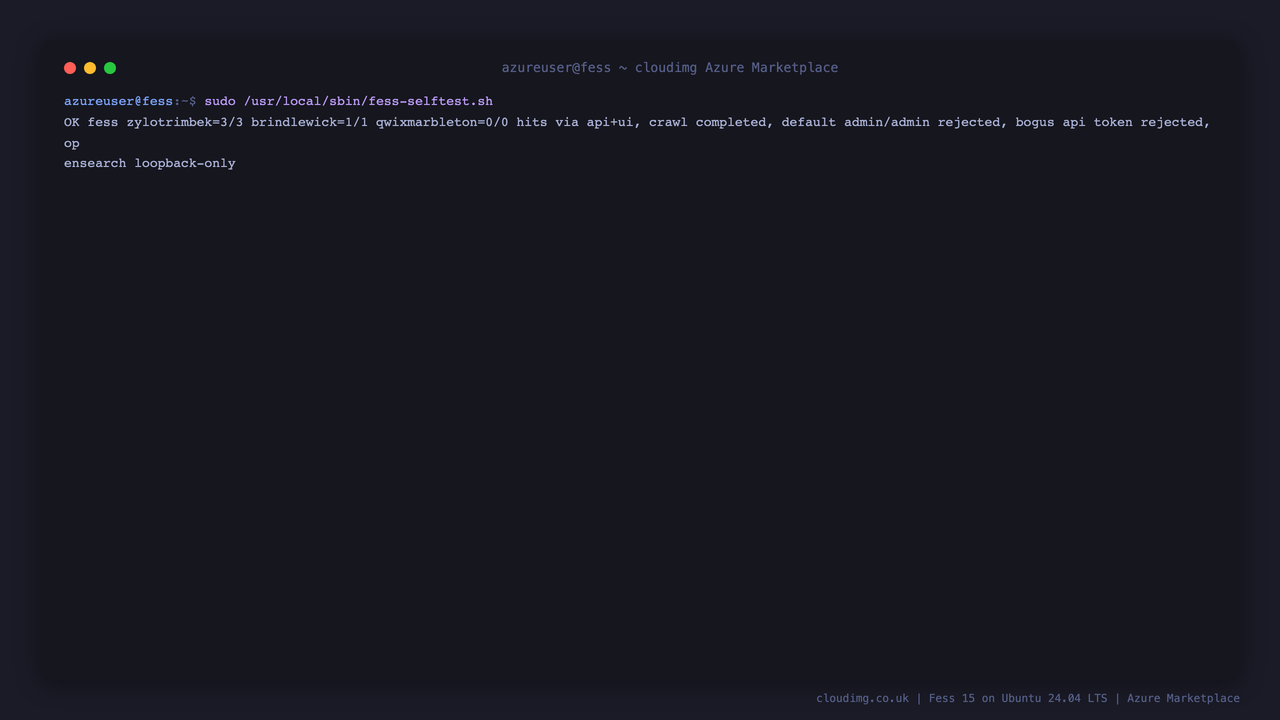Image resolution: width=1280 pixels, height=720 pixels.
Task: Click the 'hits via api+ui,' text
Action: [579, 122]
